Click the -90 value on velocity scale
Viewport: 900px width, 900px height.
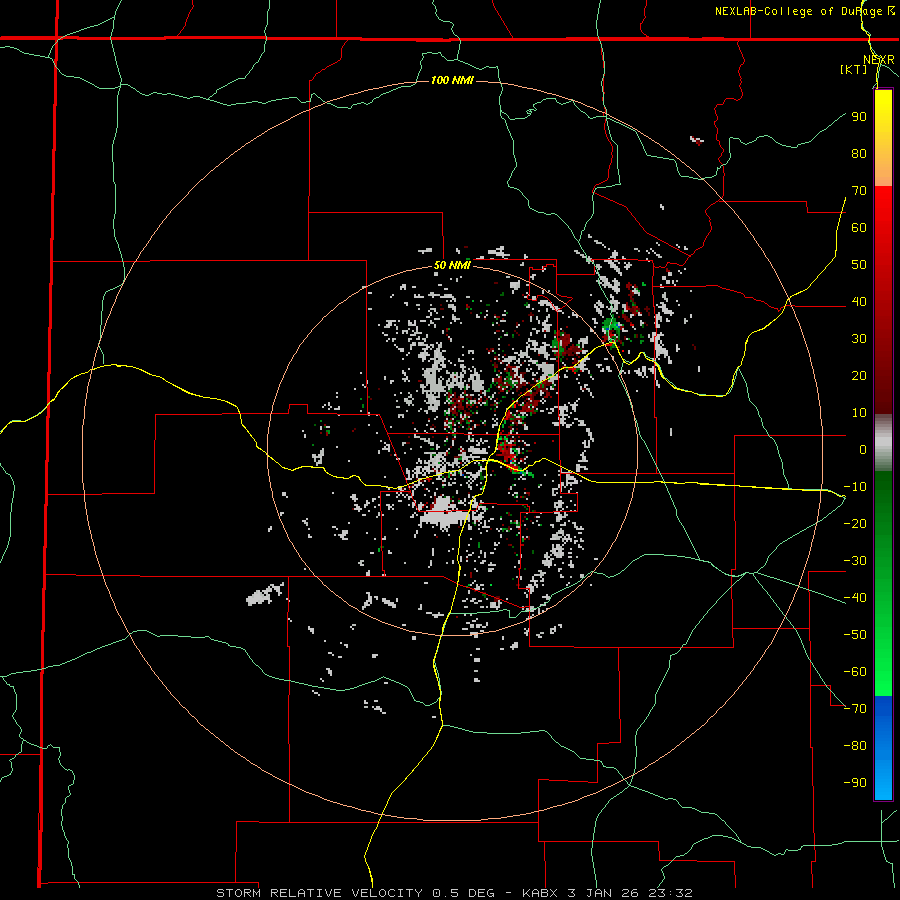855,783
